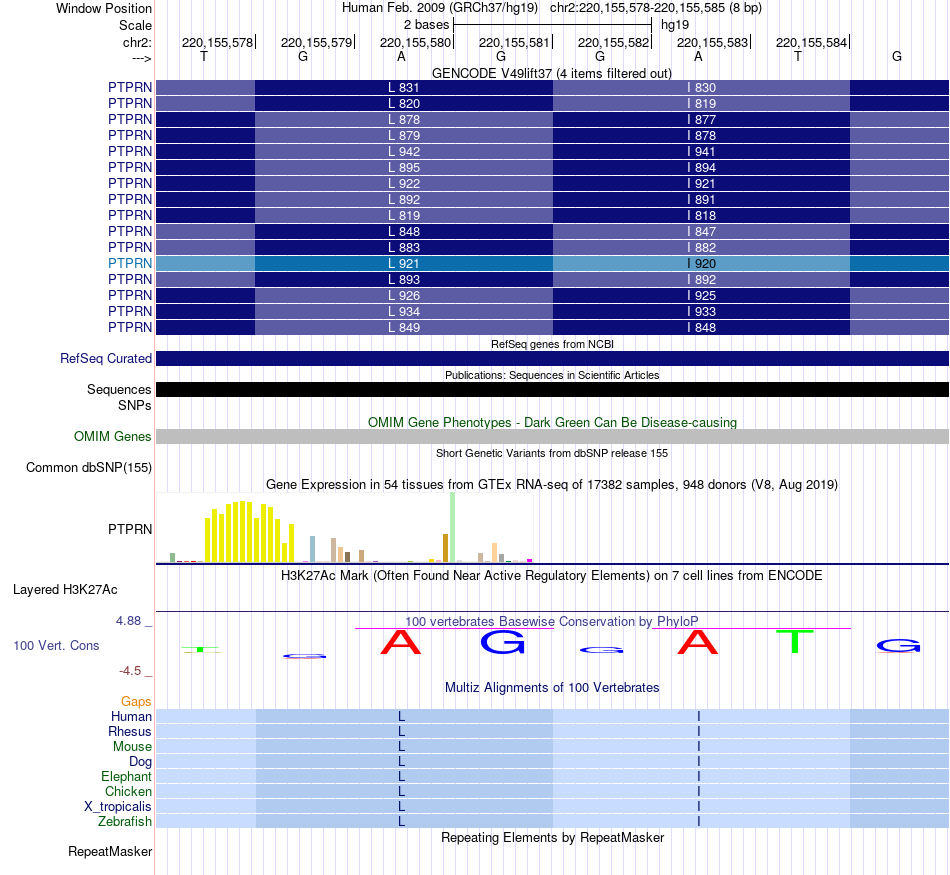Screen dimensions: 950x875
Task: Click the PTPRN transcript codon I 891
Action: pyautogui.click(x=702, y=199)
